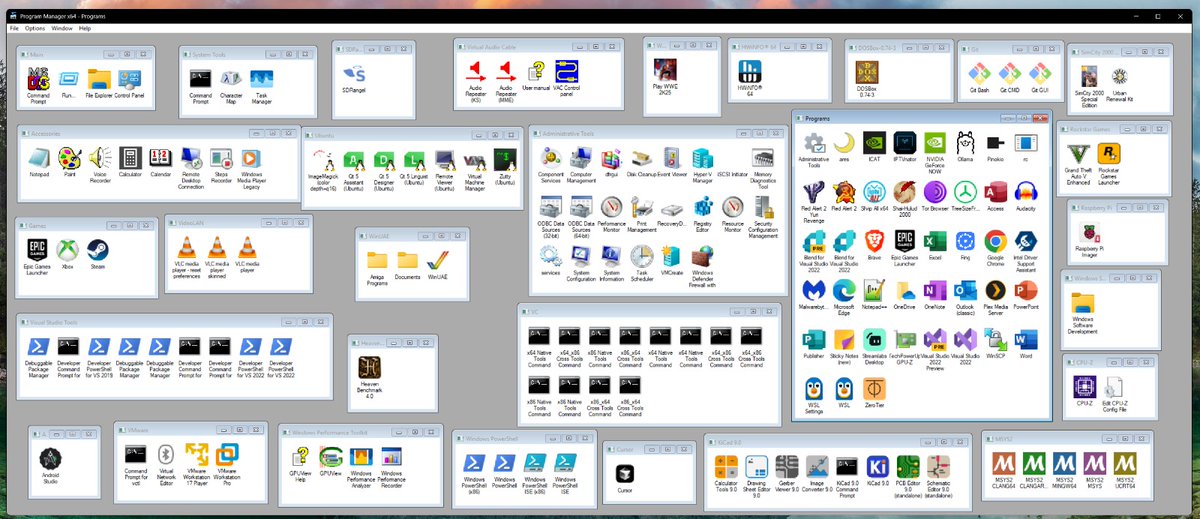Select PCB Editor 9.0 (standalone) icon
Screen dimensions: 1200x519
pos(908,466)
